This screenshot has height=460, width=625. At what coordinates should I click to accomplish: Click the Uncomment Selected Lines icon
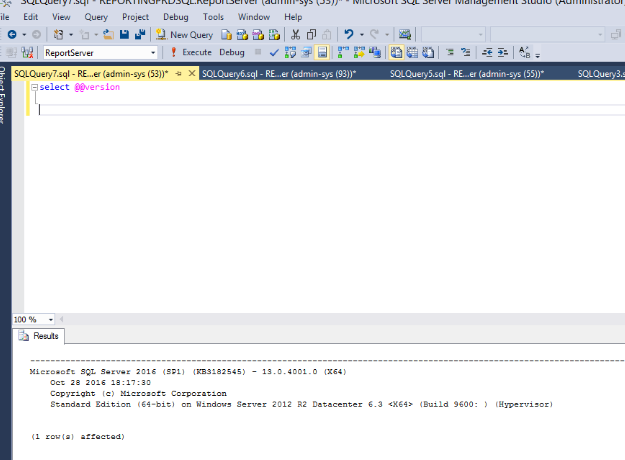pyautogui.click(x=466, y=53)
